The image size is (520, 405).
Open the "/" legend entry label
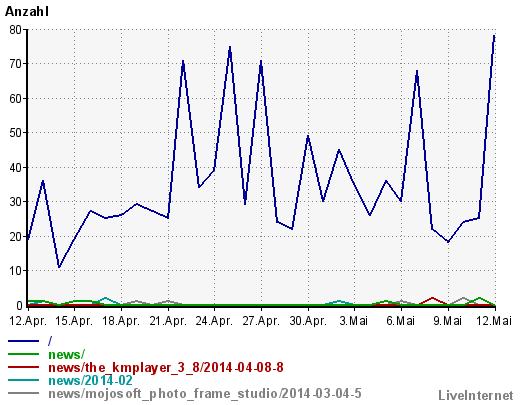50,341
